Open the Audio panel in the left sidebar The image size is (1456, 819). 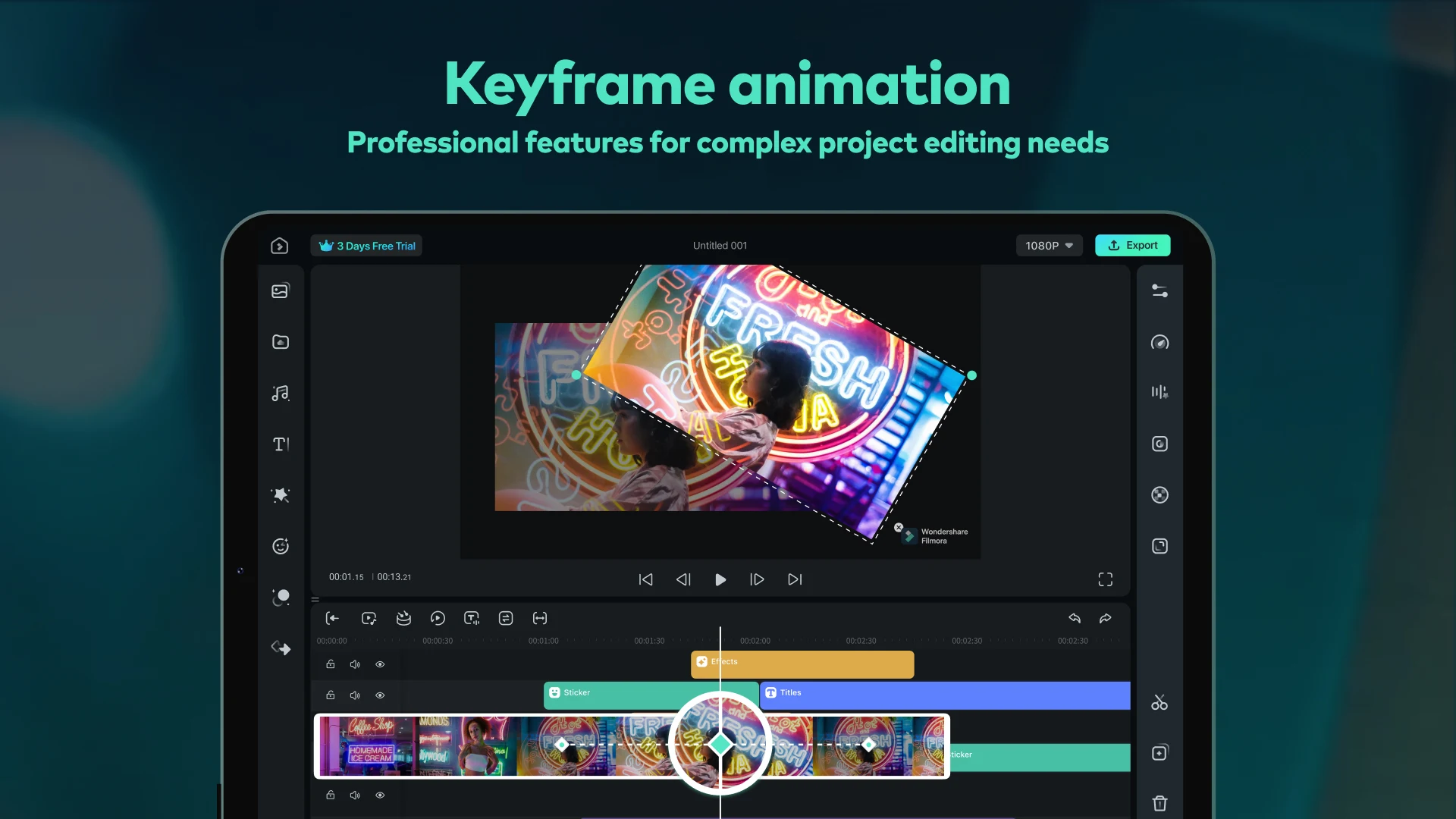point(281,392)
